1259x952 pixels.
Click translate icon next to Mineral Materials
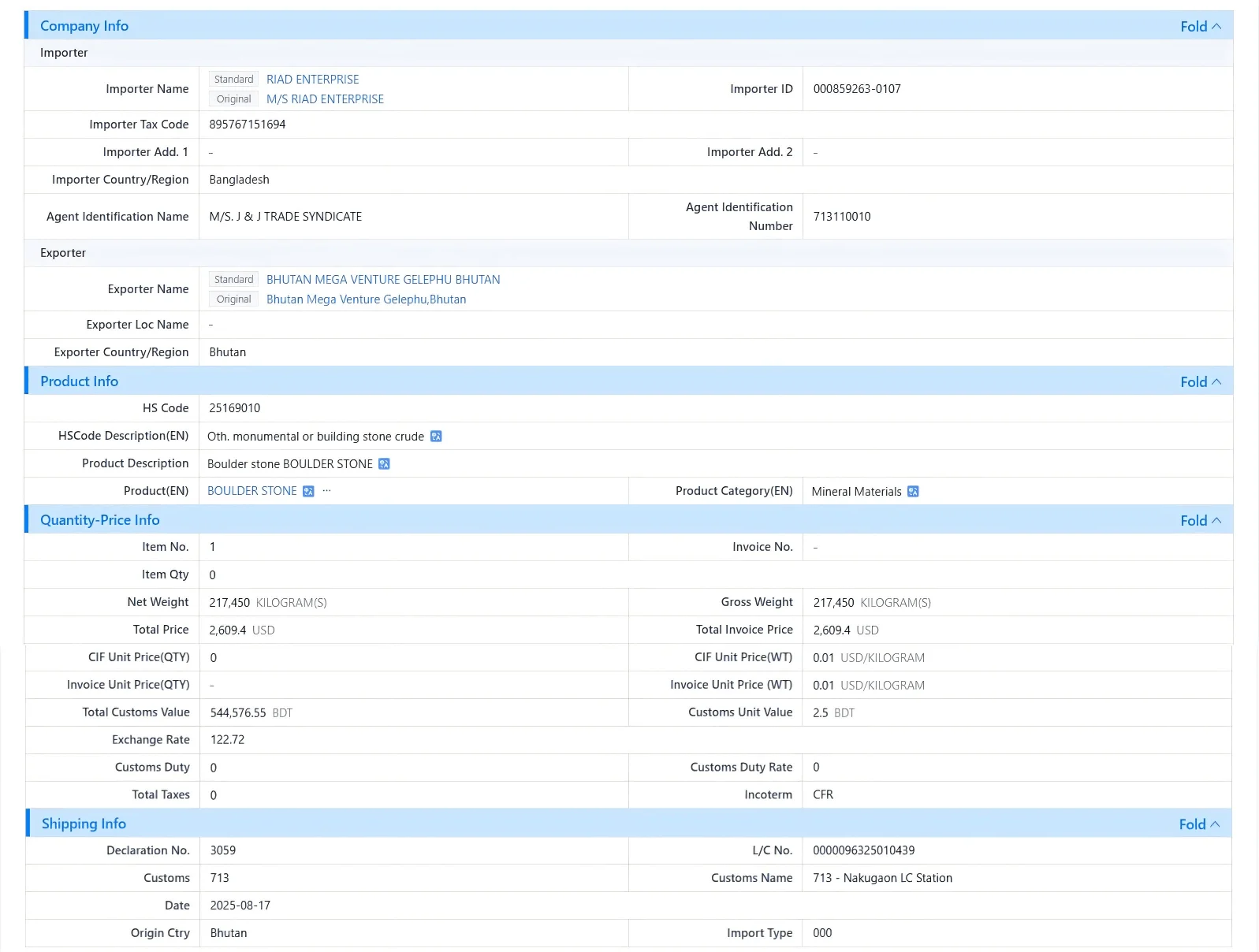coord(913,492)
